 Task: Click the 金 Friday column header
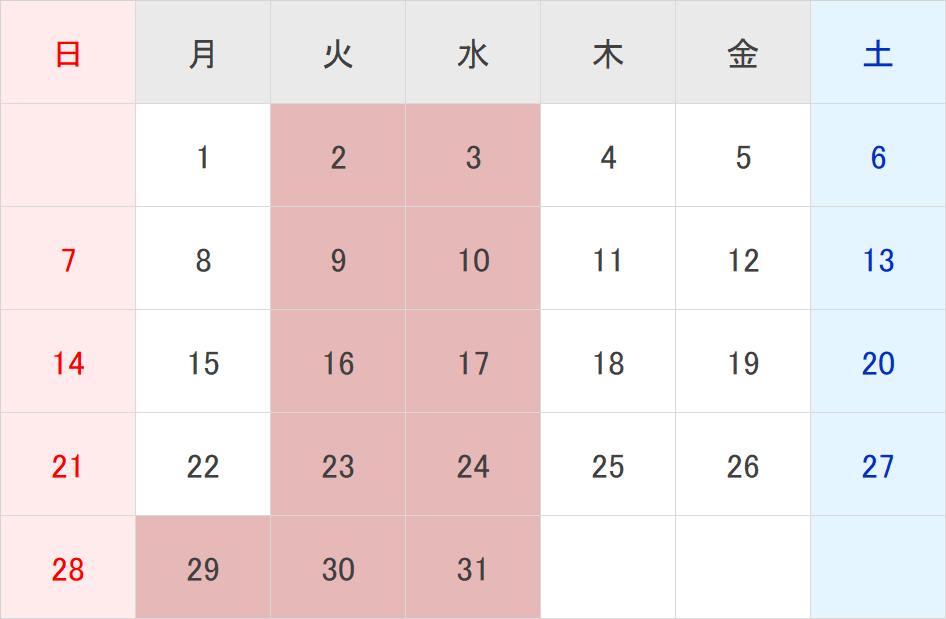pyautogui.click(x=743, y=54)
